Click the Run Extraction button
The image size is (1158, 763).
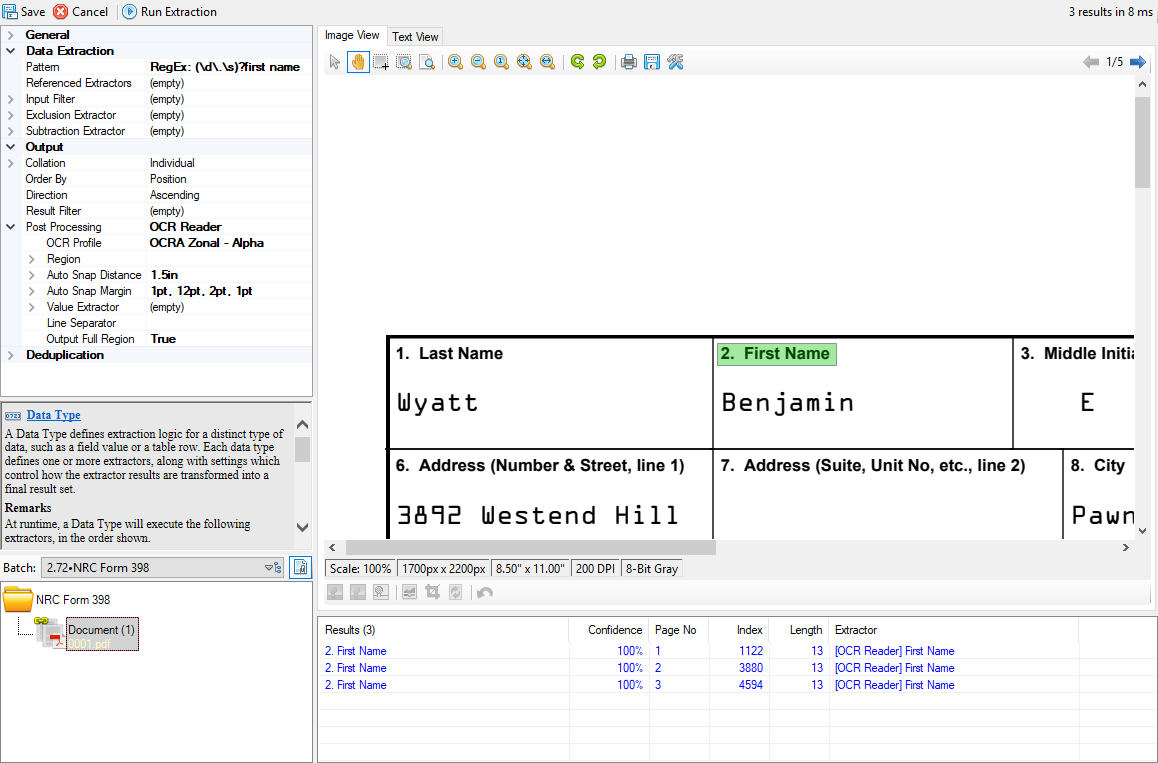pyautogui.click(x=169, y=12)
